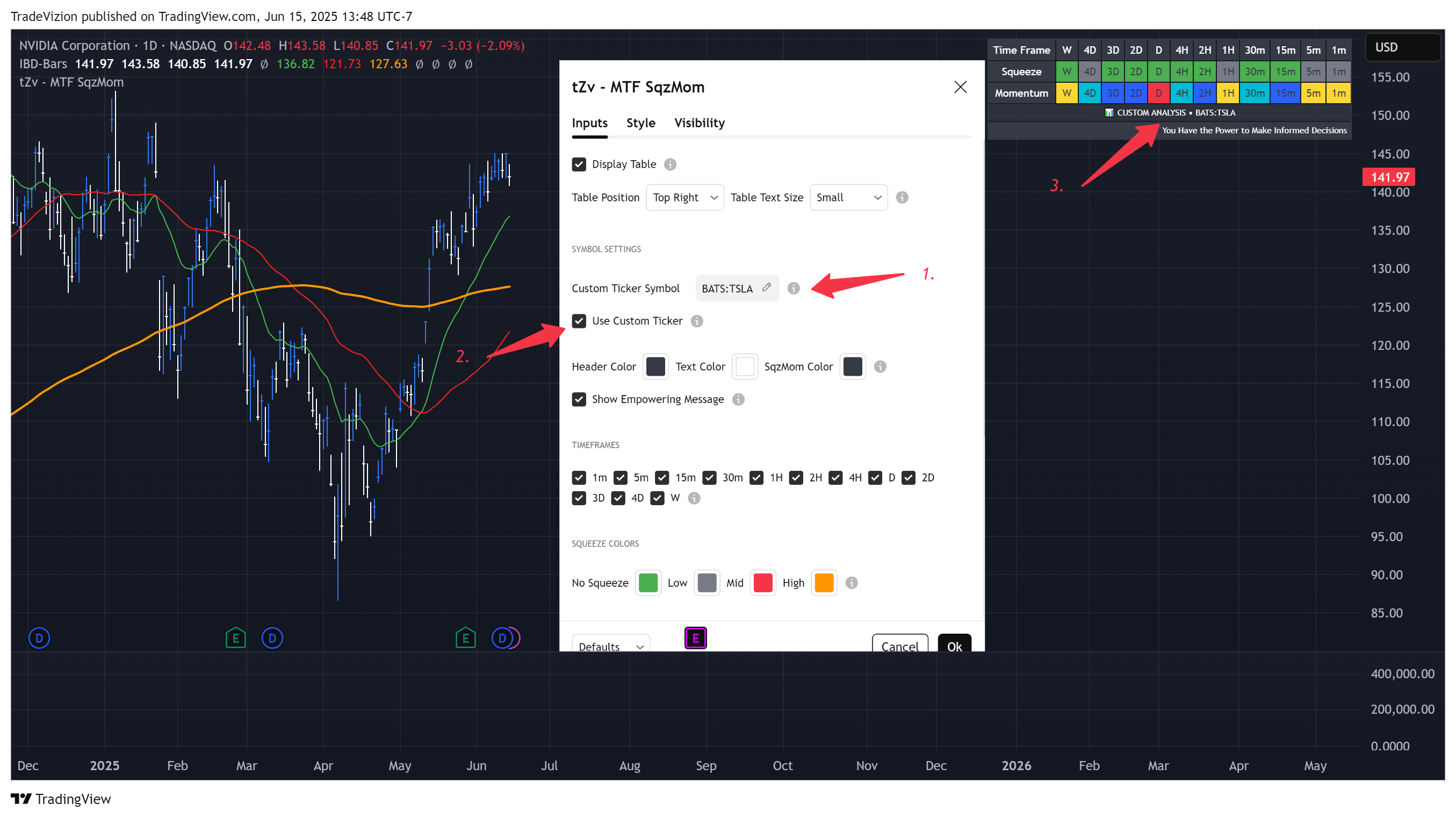Click info icon beside Table Text Size
The height and width of the screenshot is (818, 1456).
point(902,197)
